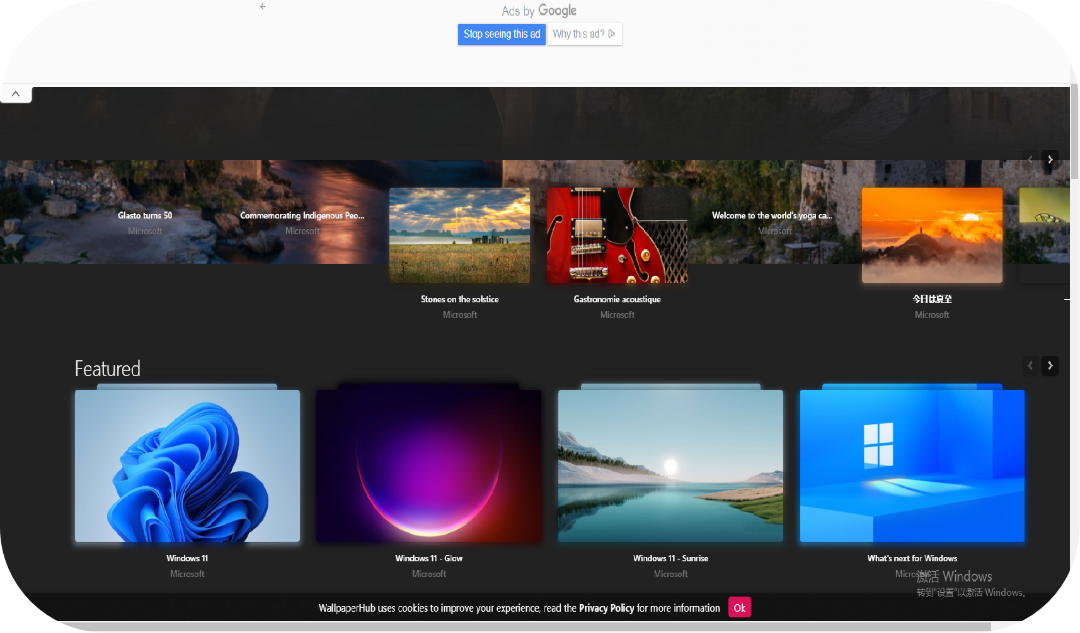1080x633 pixels.
Task: Open the red guitar wallpaper thumbnail
Action: tap(617, 236)
